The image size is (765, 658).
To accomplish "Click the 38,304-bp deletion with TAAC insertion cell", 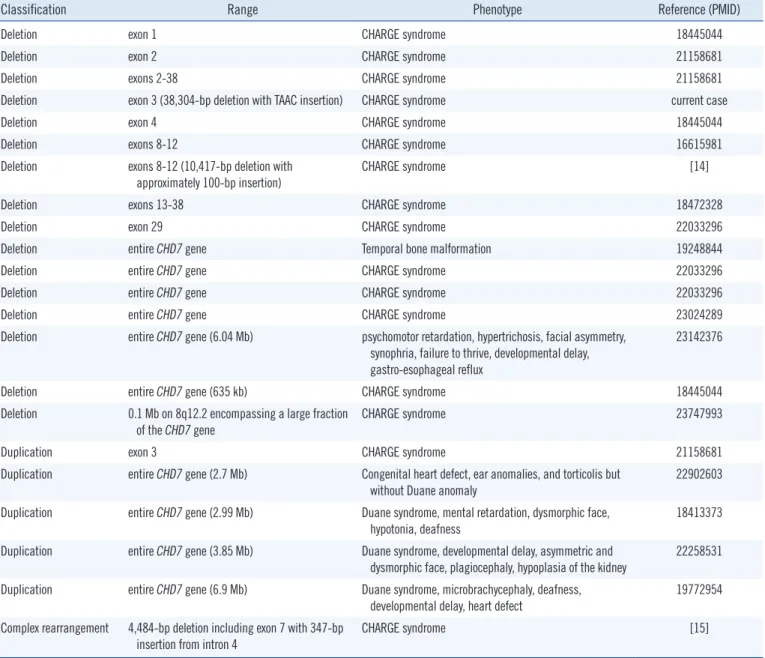I will (x=235, y=100).
